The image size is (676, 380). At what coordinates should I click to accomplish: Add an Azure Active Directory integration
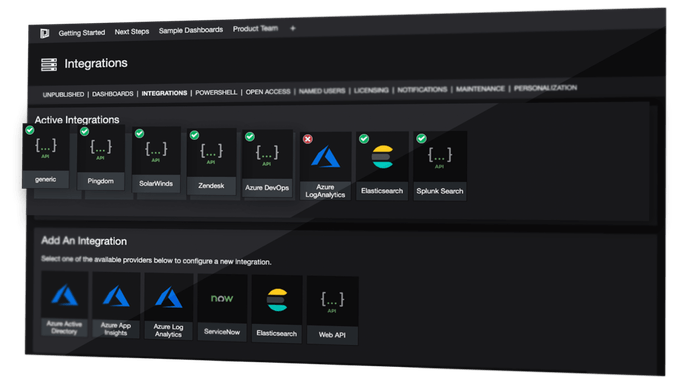coord(65,303)
